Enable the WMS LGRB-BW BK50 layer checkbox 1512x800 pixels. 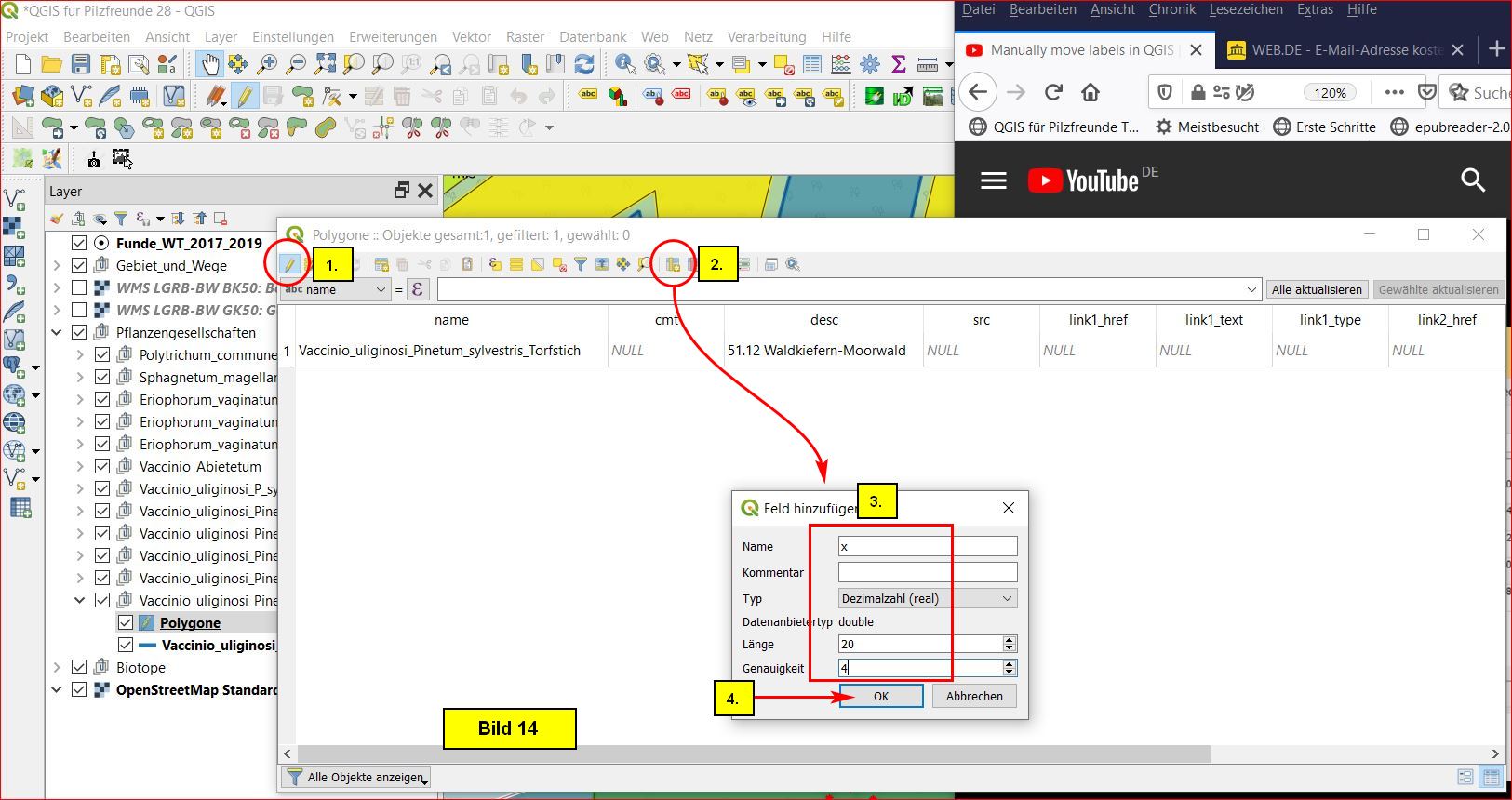click(x=79, y=288)
